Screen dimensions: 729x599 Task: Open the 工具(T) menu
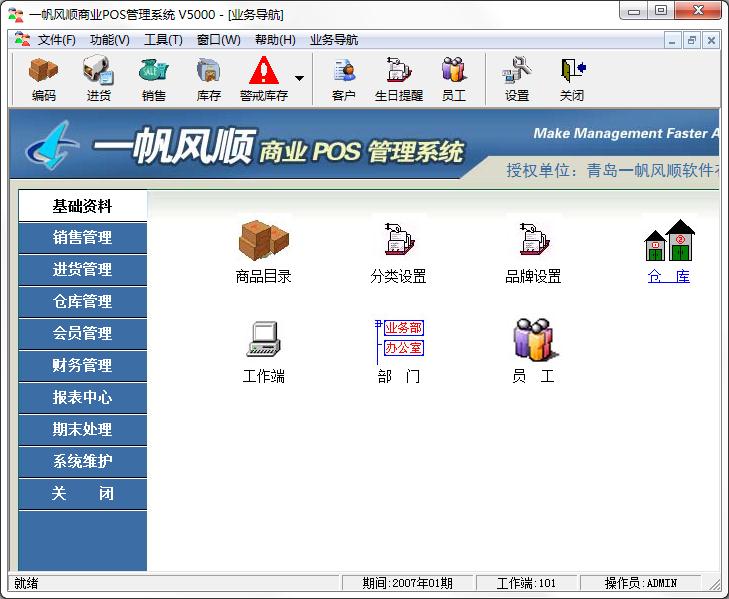(163, 40)
